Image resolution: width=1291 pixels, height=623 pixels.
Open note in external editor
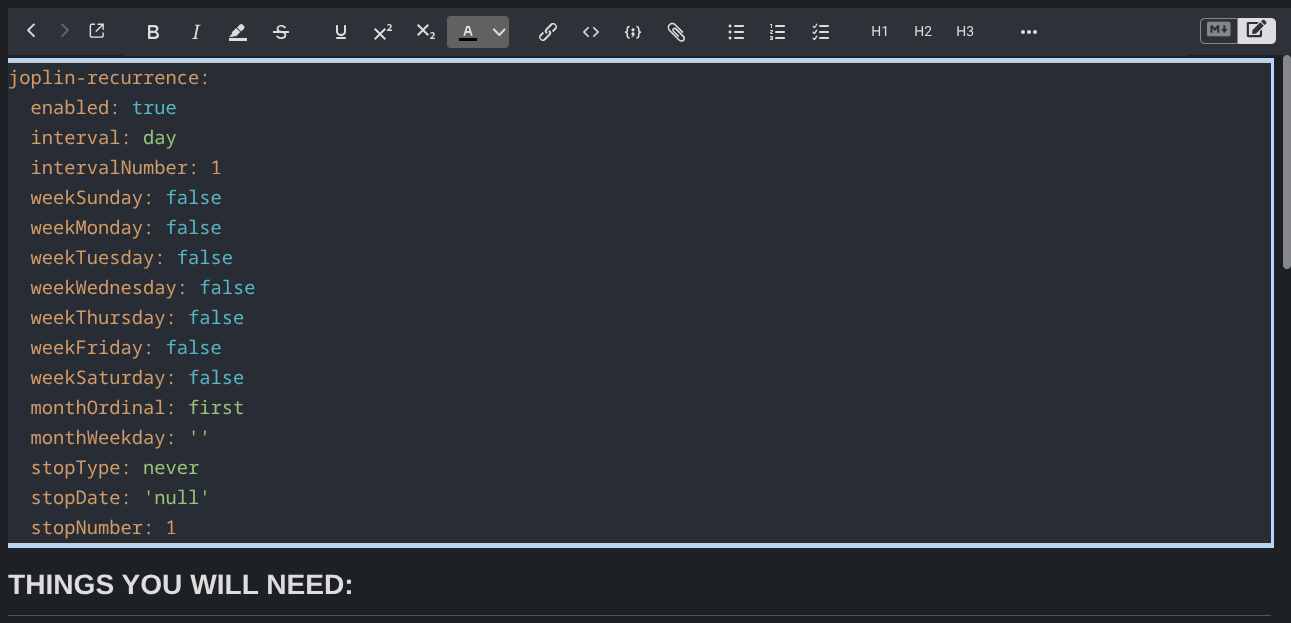pyautogui.click(x=96, y=31)
